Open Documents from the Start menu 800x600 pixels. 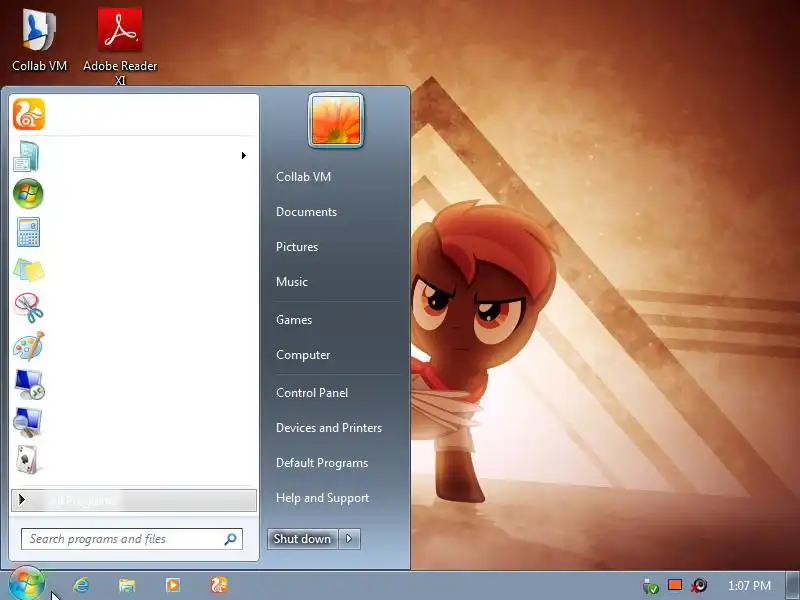306,212
